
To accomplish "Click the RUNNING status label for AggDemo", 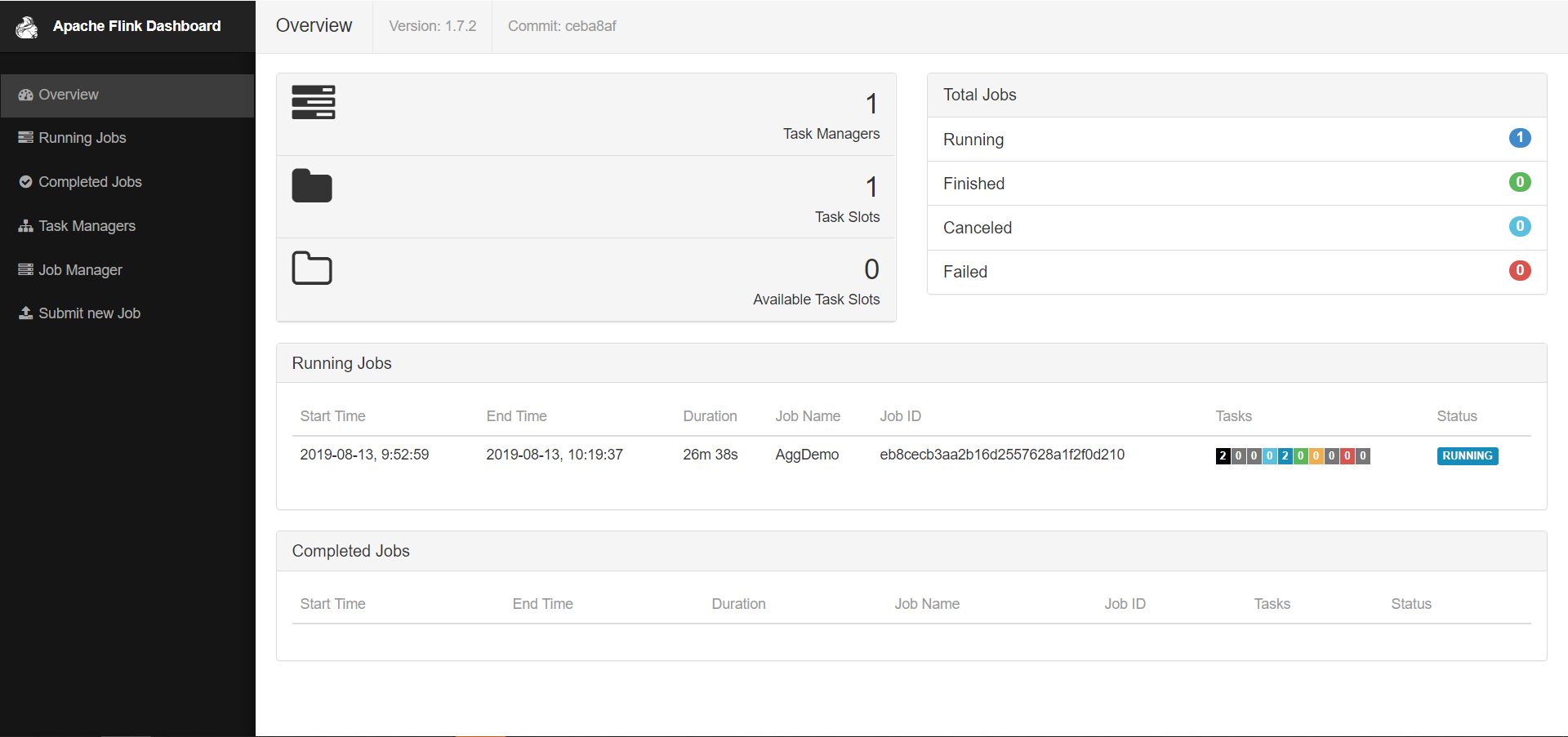I will 1468,456.
